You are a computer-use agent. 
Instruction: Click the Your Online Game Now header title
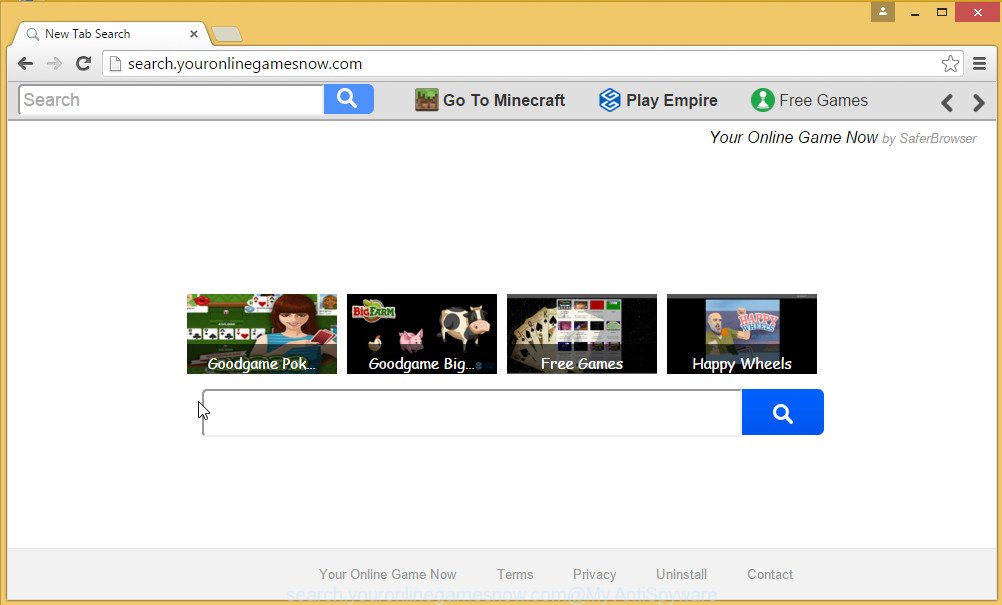794,137
